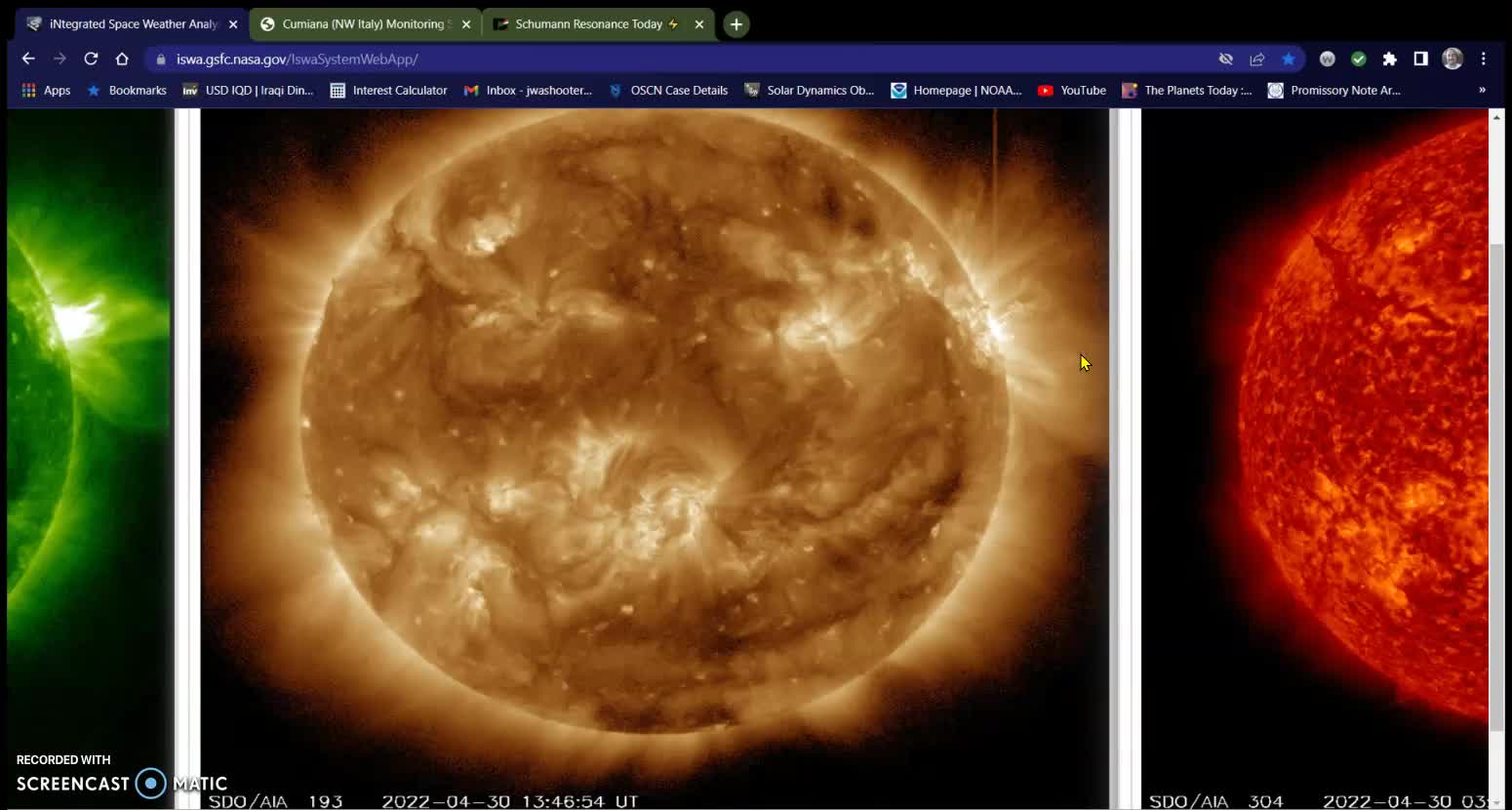
Task: Click the scroll-up arrow on page scrollbar
Action: tap(1496, 117)
